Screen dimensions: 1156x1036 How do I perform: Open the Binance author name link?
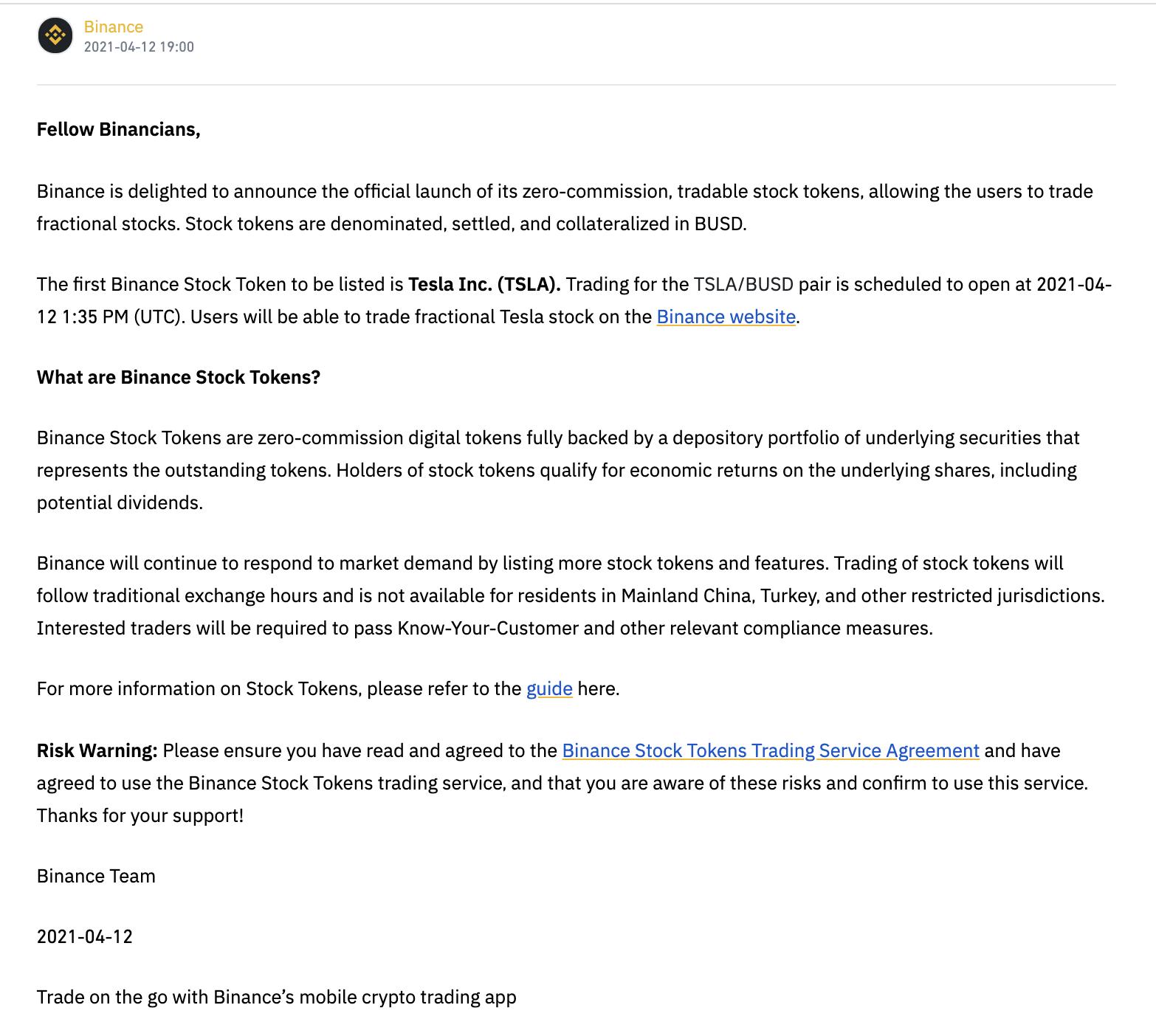pos(113,27)
